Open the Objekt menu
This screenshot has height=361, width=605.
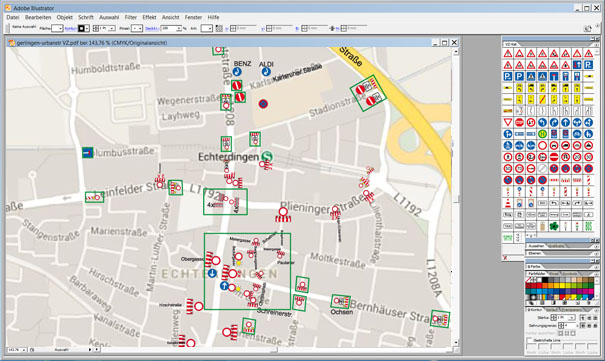(x=64, y=17)
